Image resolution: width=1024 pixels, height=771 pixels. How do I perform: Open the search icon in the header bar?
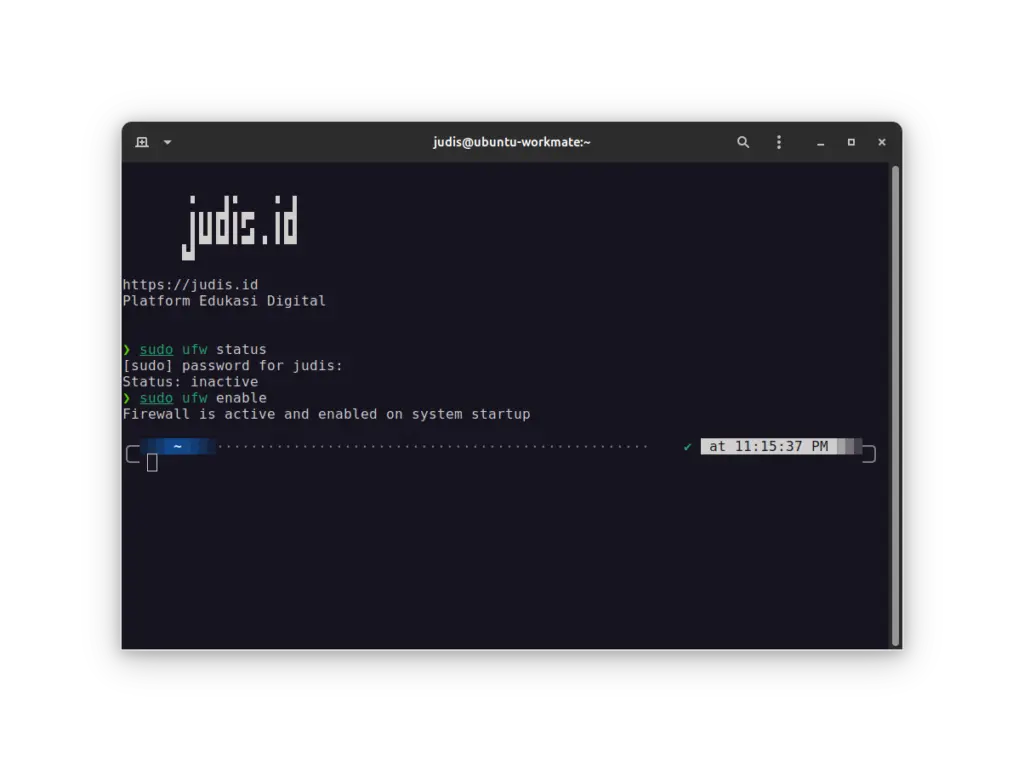(x=743, y=142)
